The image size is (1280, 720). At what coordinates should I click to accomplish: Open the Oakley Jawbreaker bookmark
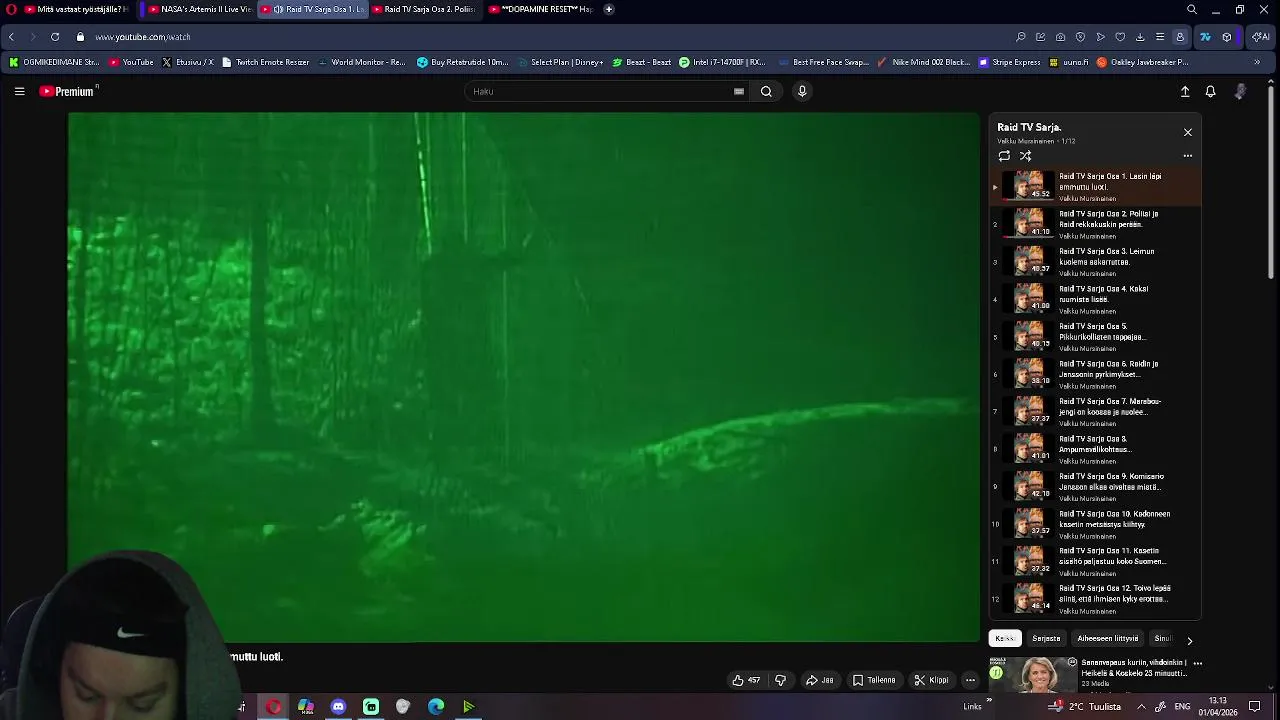click(x=1143, y=62)
